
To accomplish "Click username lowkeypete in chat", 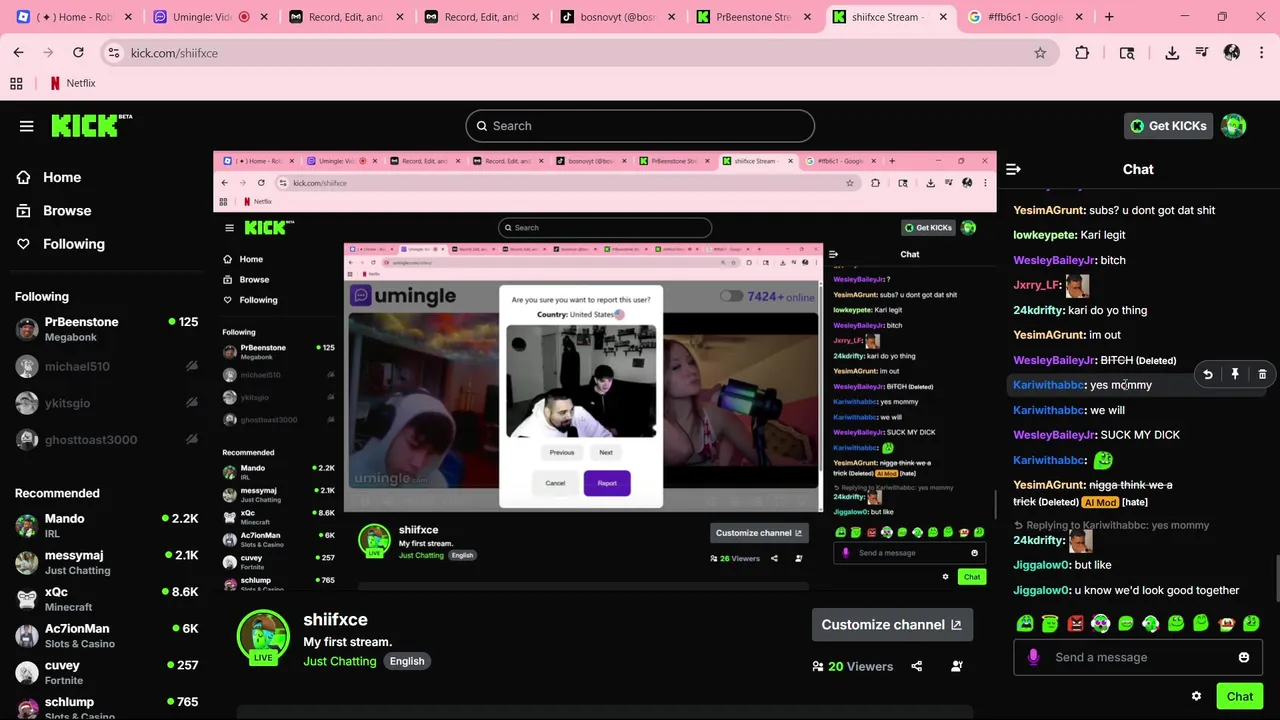I will coord(1044,235).
